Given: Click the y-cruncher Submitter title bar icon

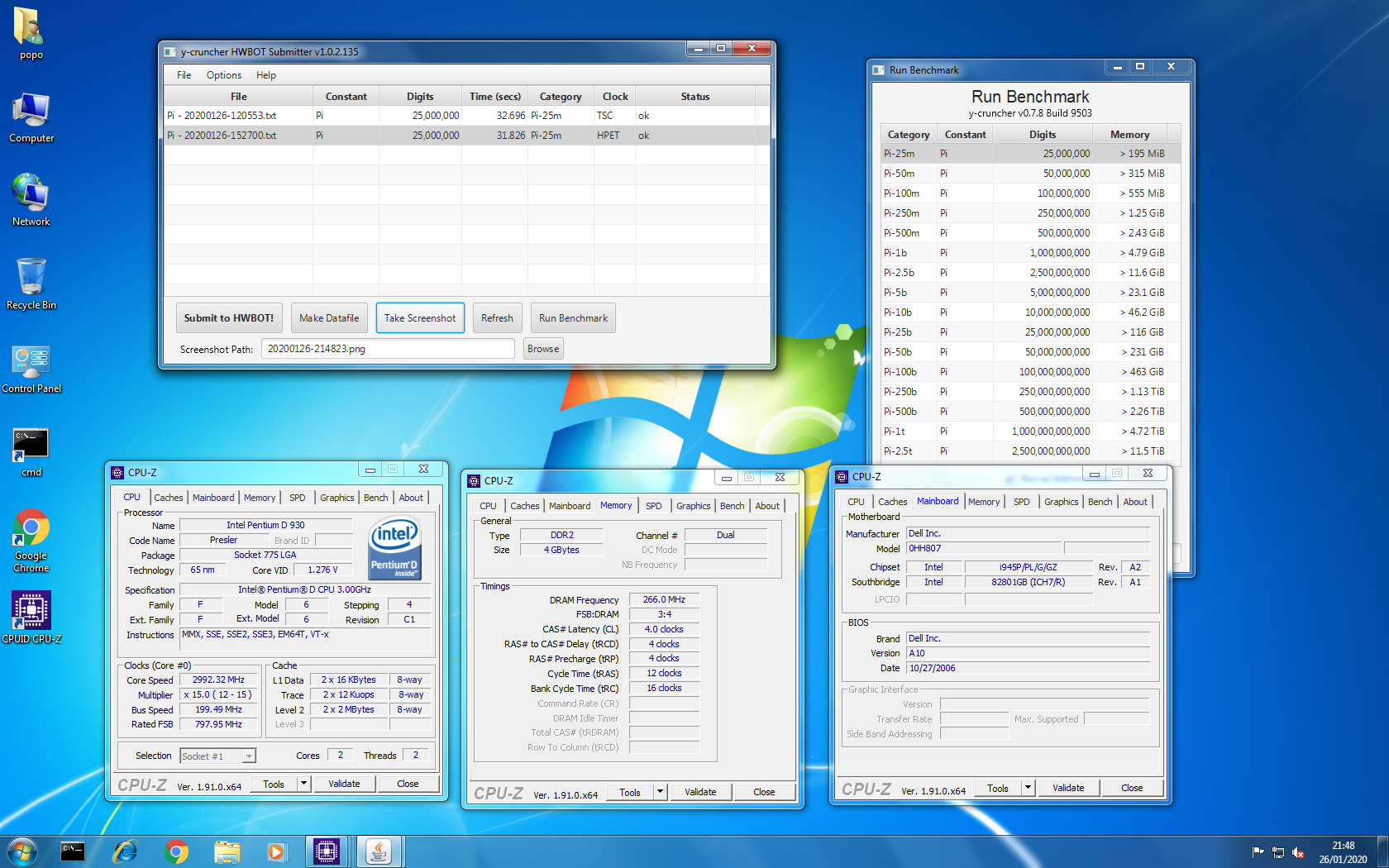Looking at the screenshot, I should (x=169, y=52).
